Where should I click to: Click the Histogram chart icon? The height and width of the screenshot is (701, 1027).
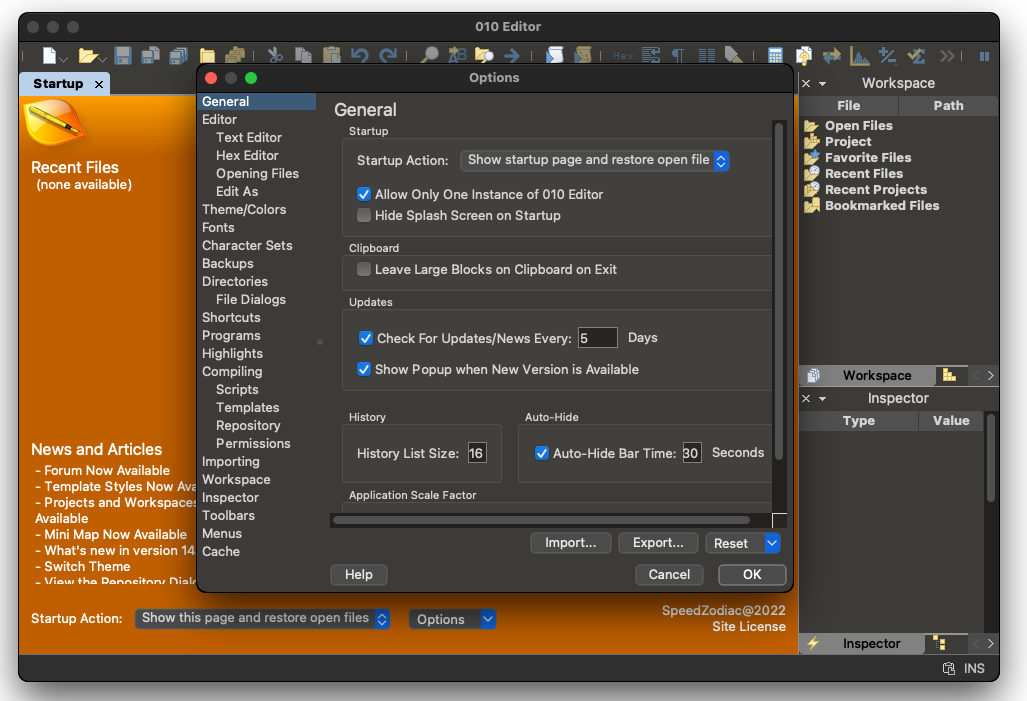[859, 56]
